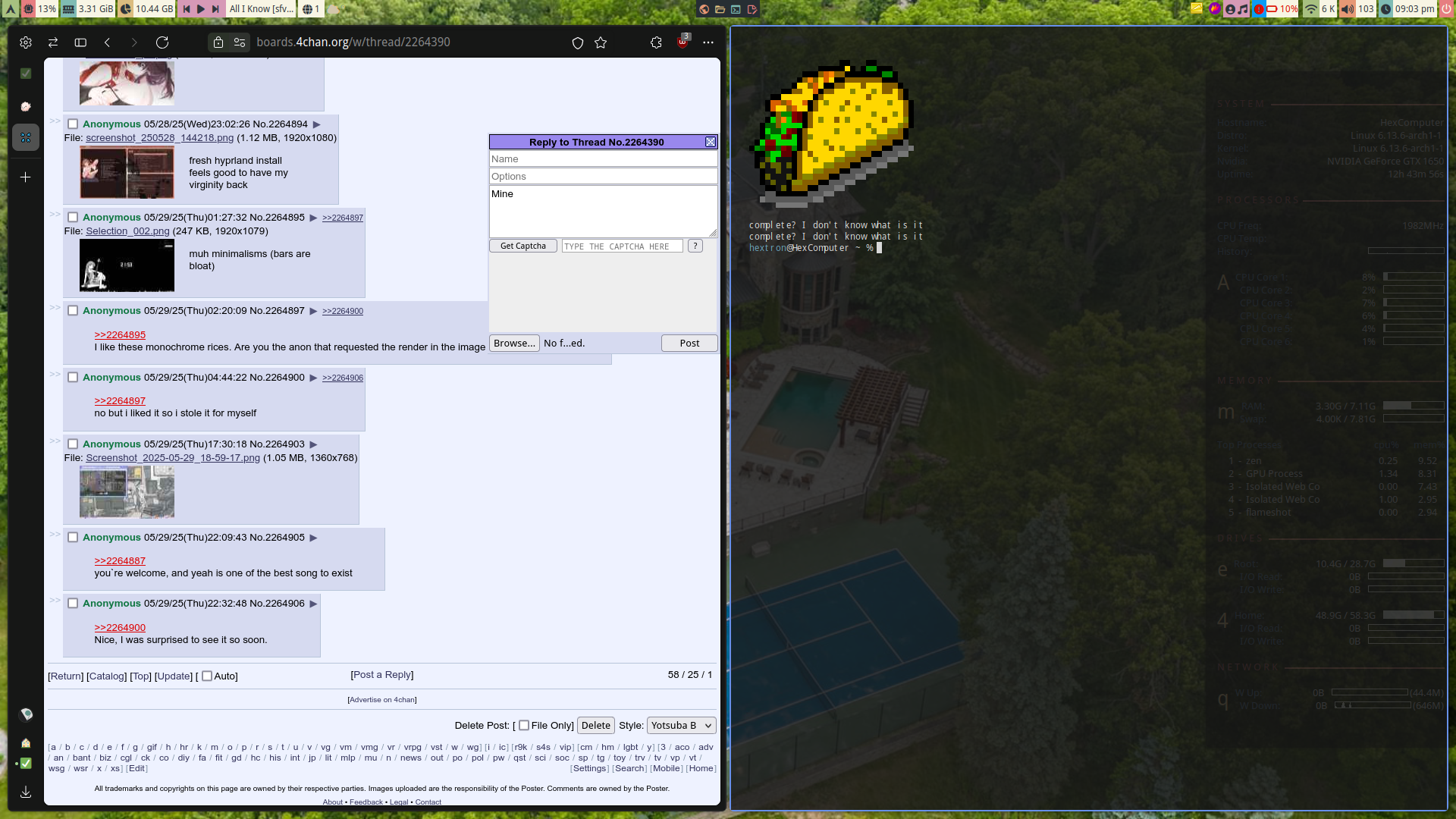Screen dimensions: 1456x819
Task: Focus the Name field in reply form
Action: click(x=604, y=159)
